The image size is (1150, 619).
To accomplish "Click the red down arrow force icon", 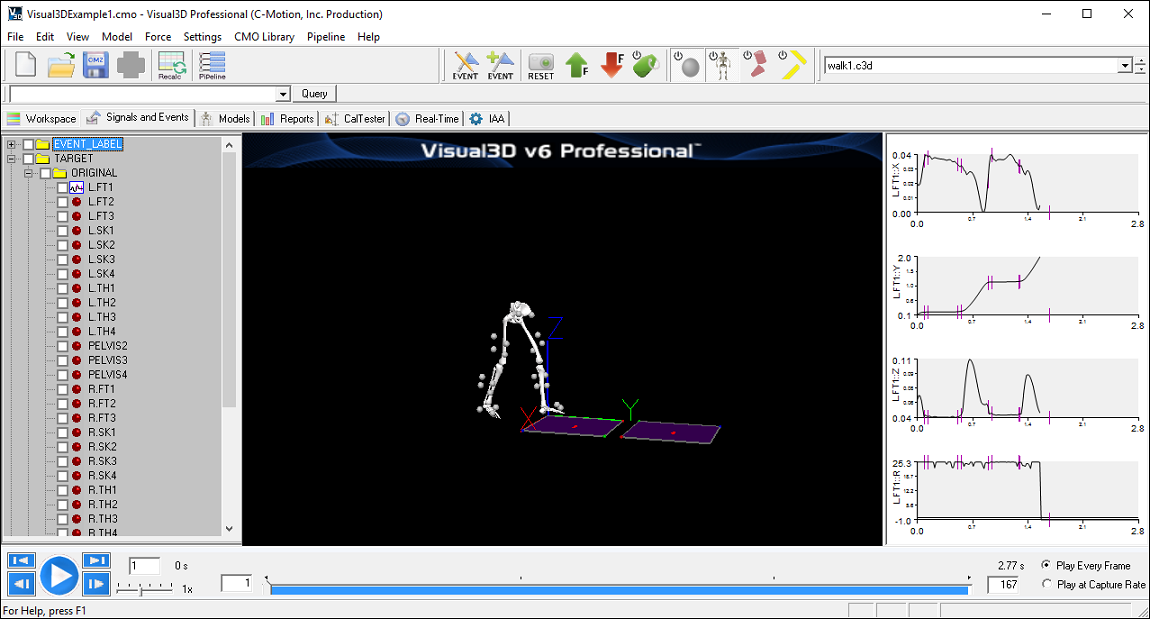I will [612, 65].
